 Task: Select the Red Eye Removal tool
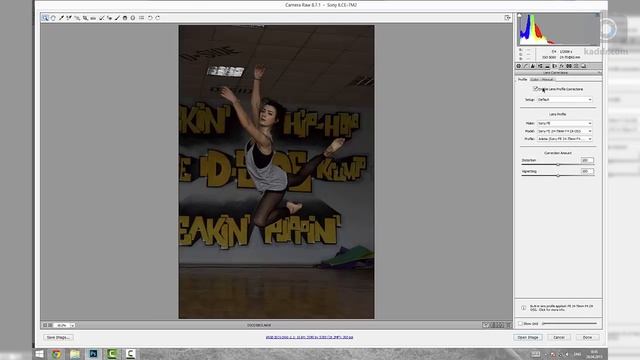[x=109, y=18]
